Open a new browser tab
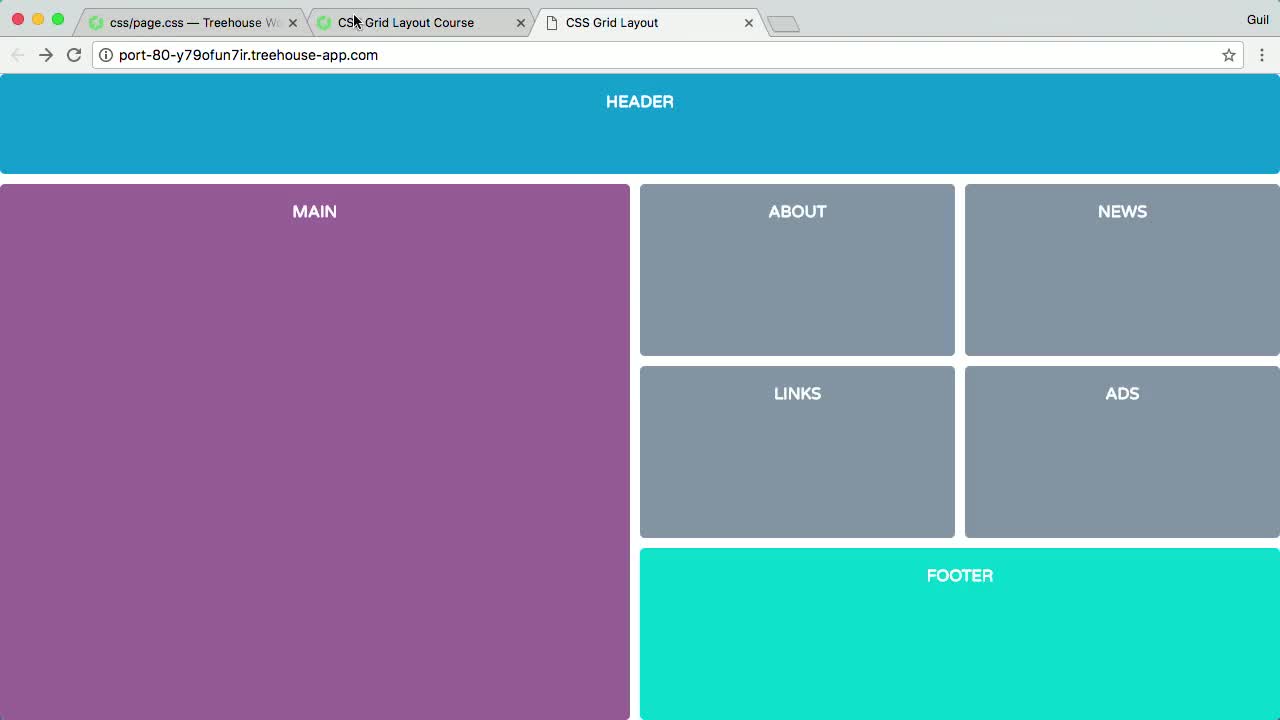This screenshot has height=720, width=1280. [x=783, y=22]
